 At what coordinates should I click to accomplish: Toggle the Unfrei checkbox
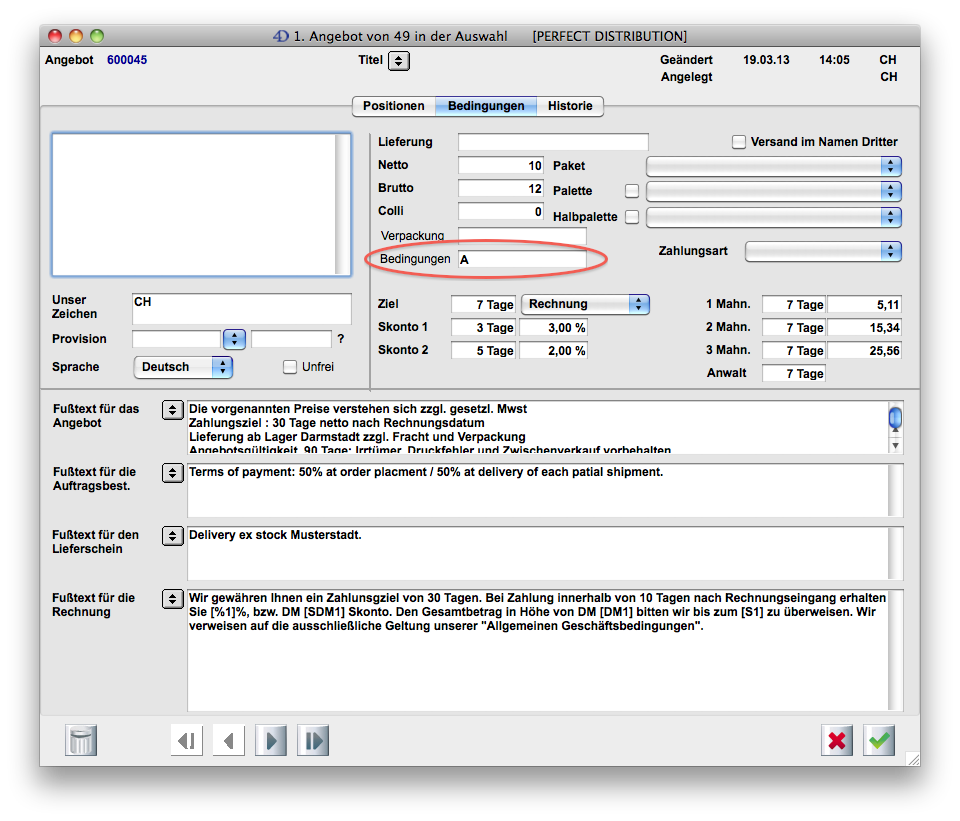(290, 367)
